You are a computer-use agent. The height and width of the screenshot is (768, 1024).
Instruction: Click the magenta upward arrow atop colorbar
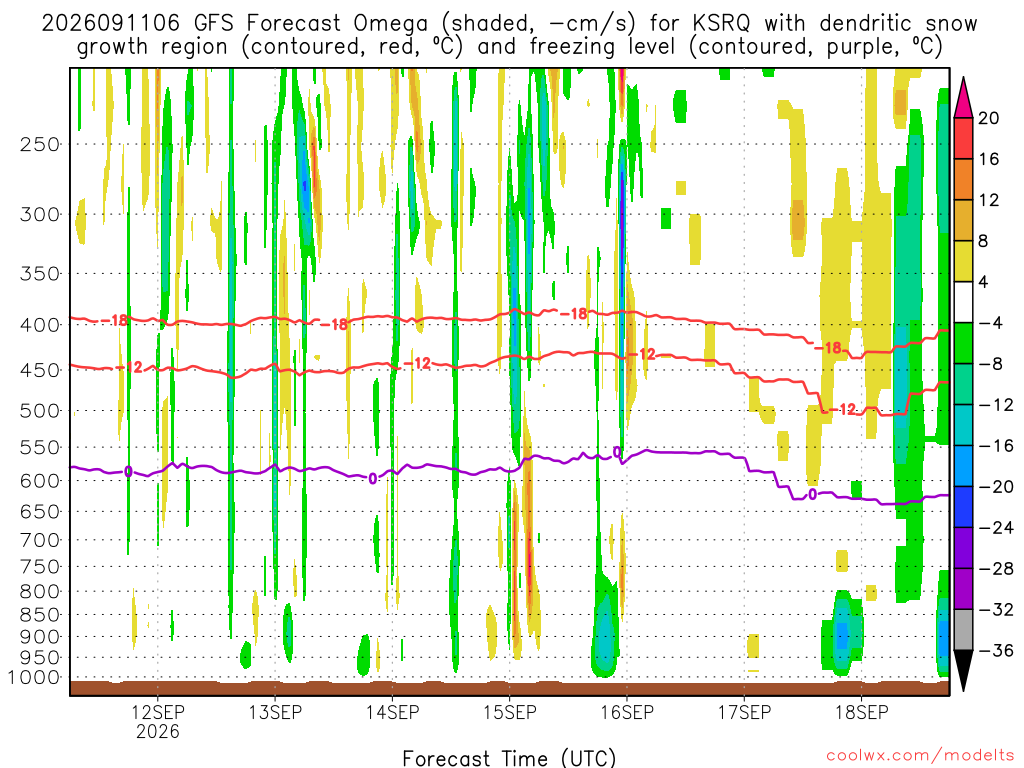click(x=963, y=97)
